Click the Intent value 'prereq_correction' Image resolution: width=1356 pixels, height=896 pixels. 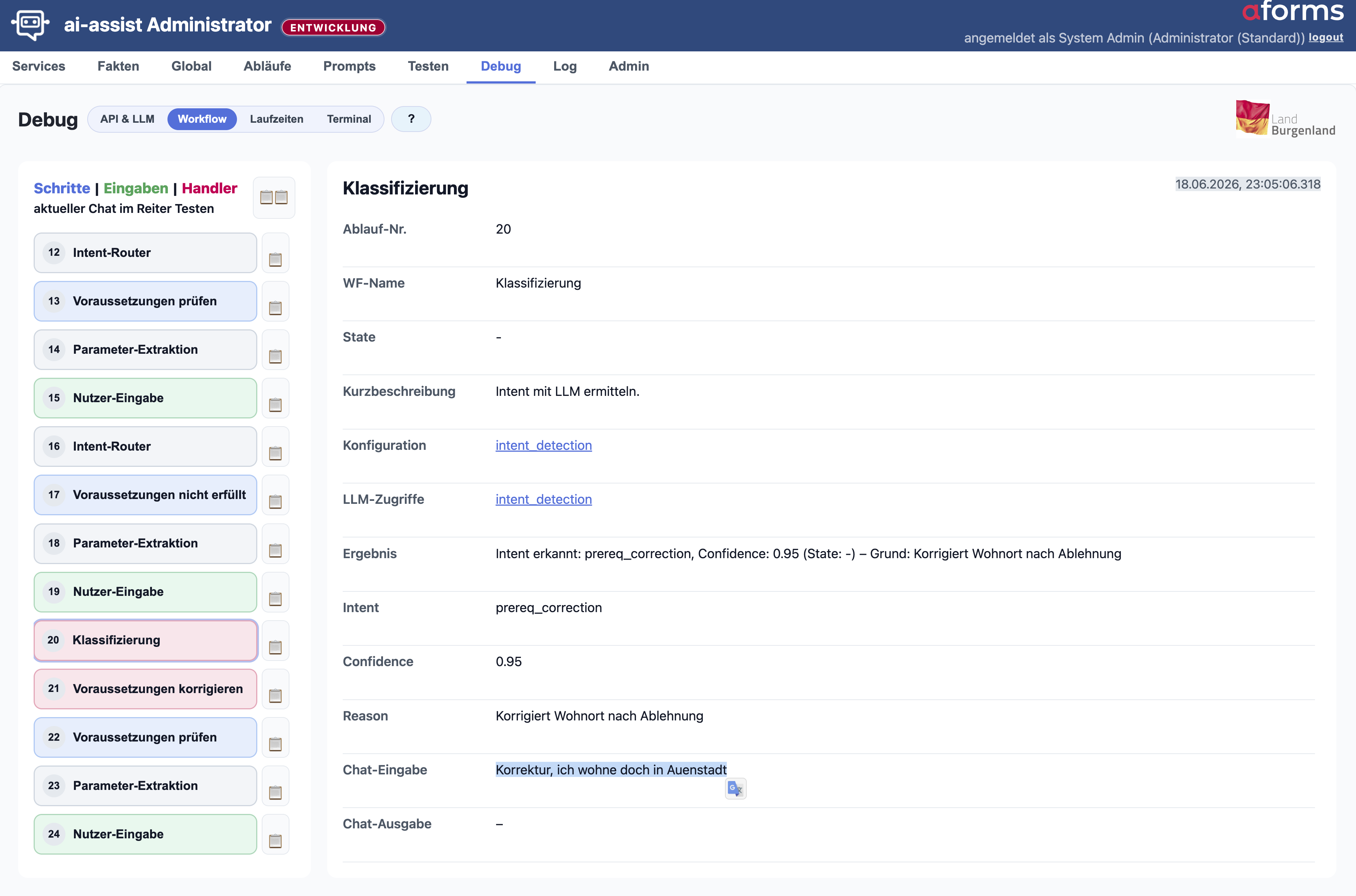coord(549,608)
